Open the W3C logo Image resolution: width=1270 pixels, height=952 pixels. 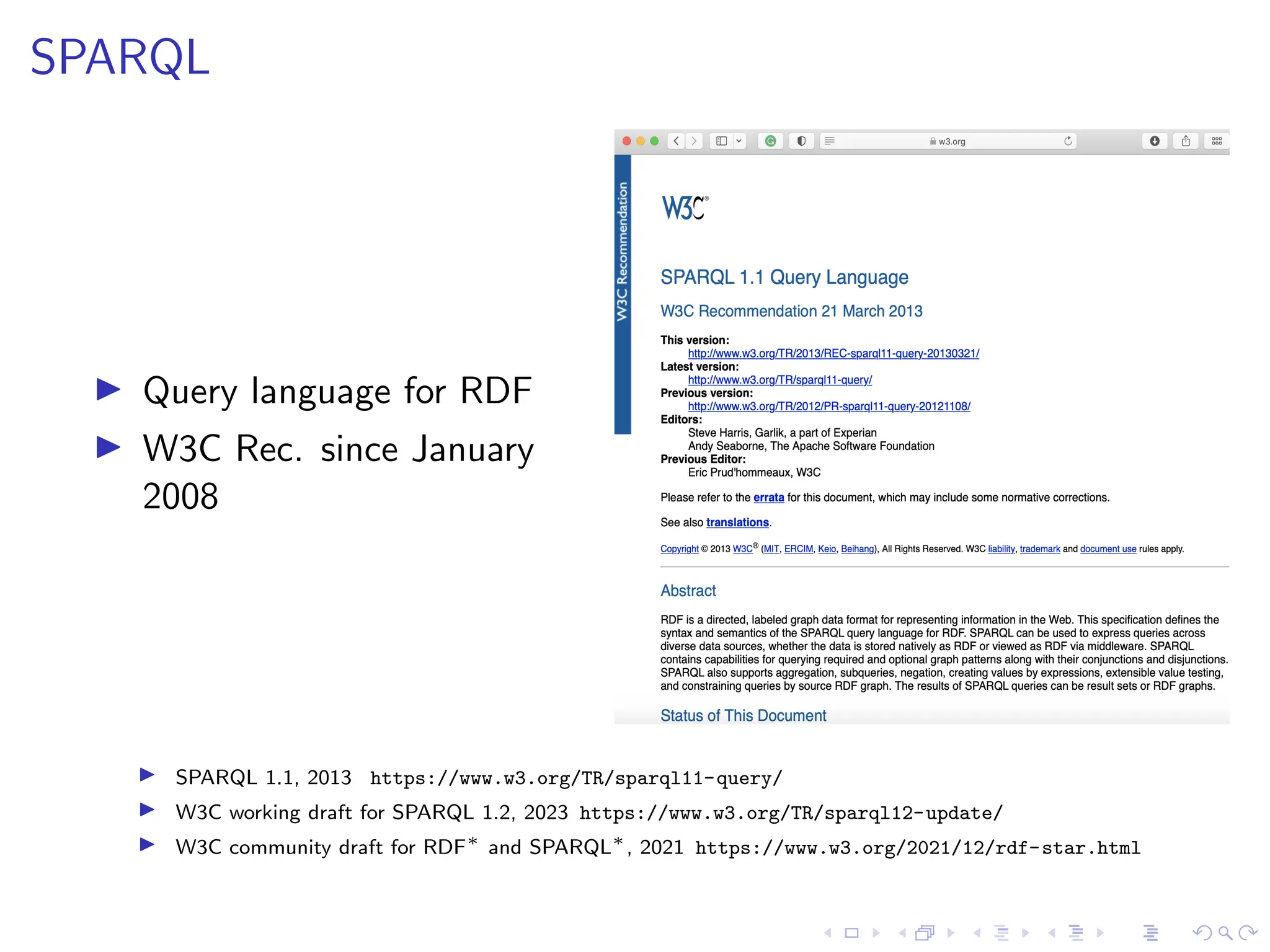(x=685, y=208)
